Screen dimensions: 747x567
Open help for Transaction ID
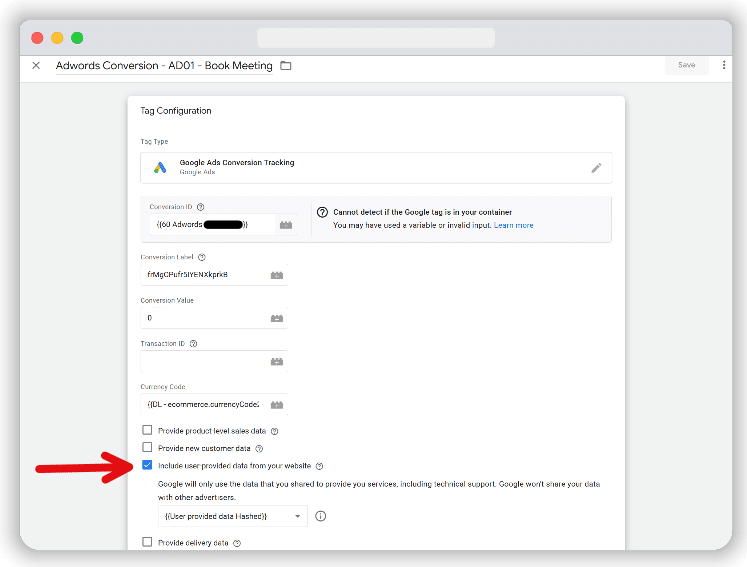[x=193, y=344]
